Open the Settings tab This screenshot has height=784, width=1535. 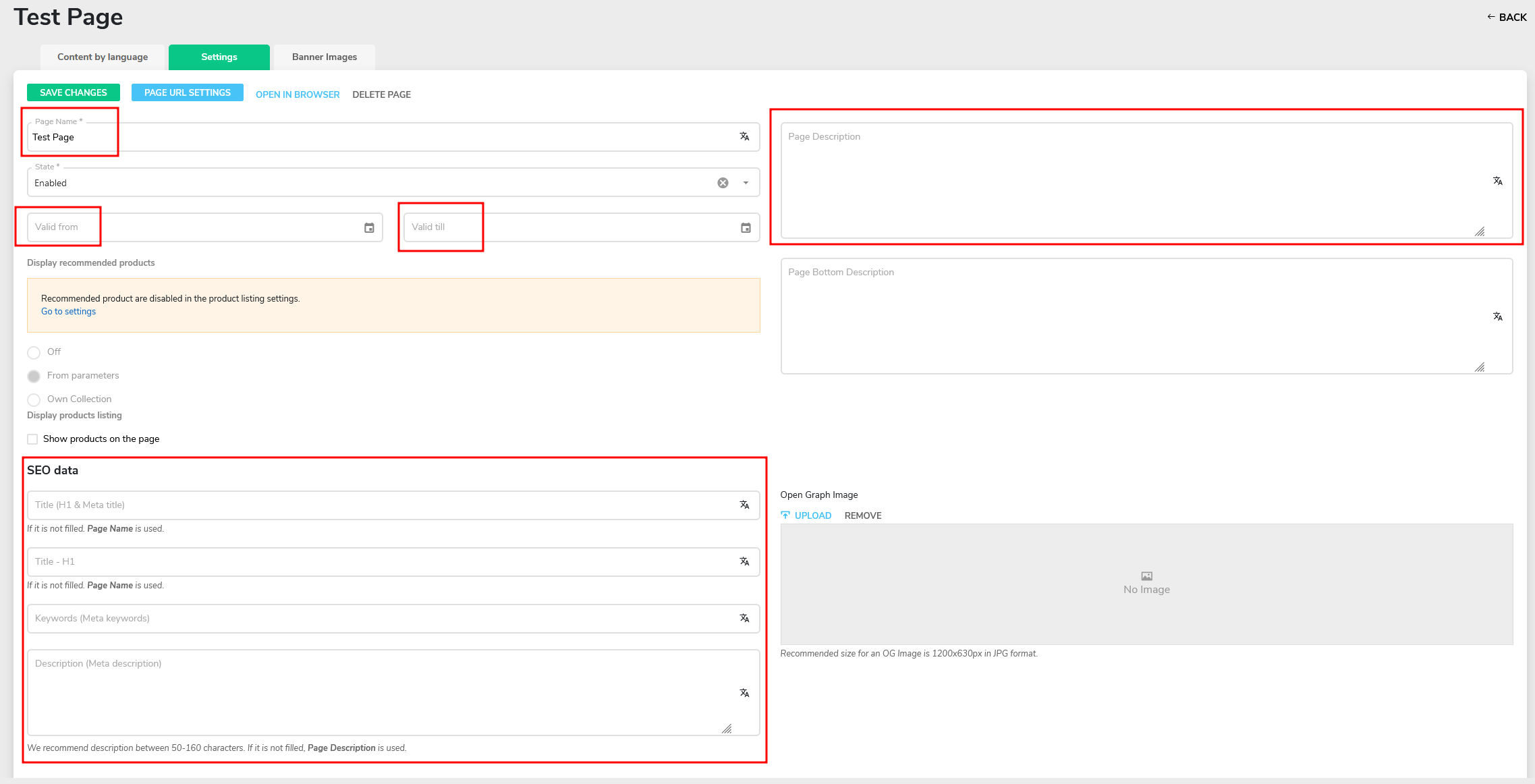click(x=219, y=57)
